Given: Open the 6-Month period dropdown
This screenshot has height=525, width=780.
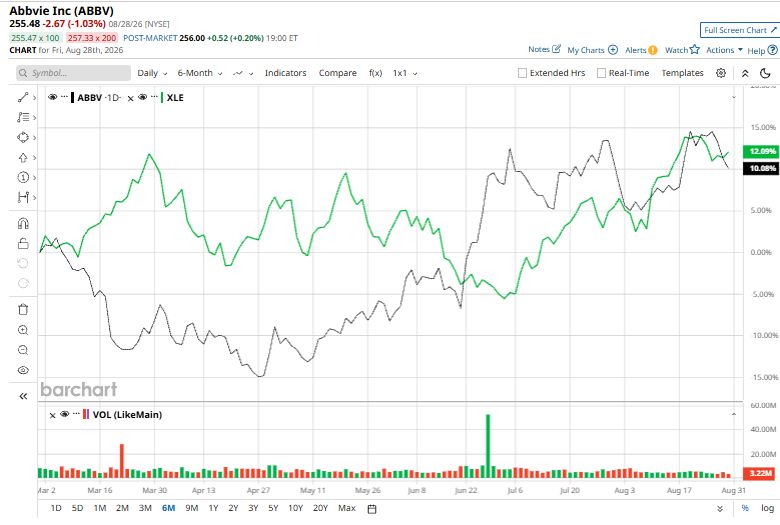Looking at the screenshot, I should tap(200, 73).
